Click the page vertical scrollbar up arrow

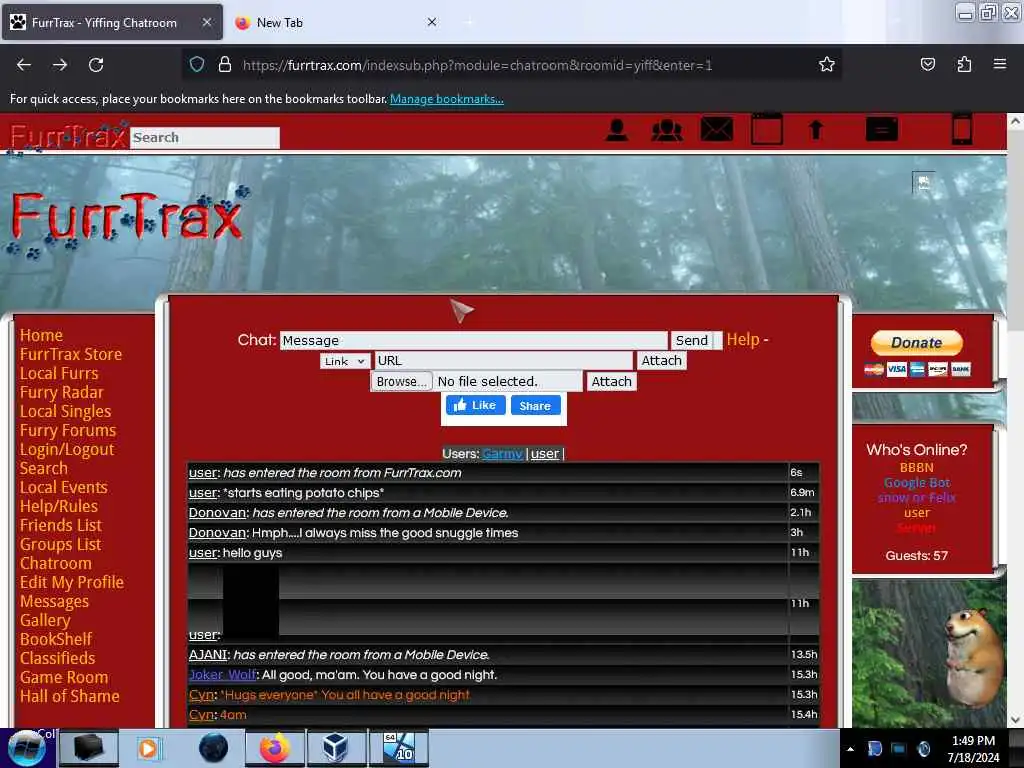coord(1015,121)
